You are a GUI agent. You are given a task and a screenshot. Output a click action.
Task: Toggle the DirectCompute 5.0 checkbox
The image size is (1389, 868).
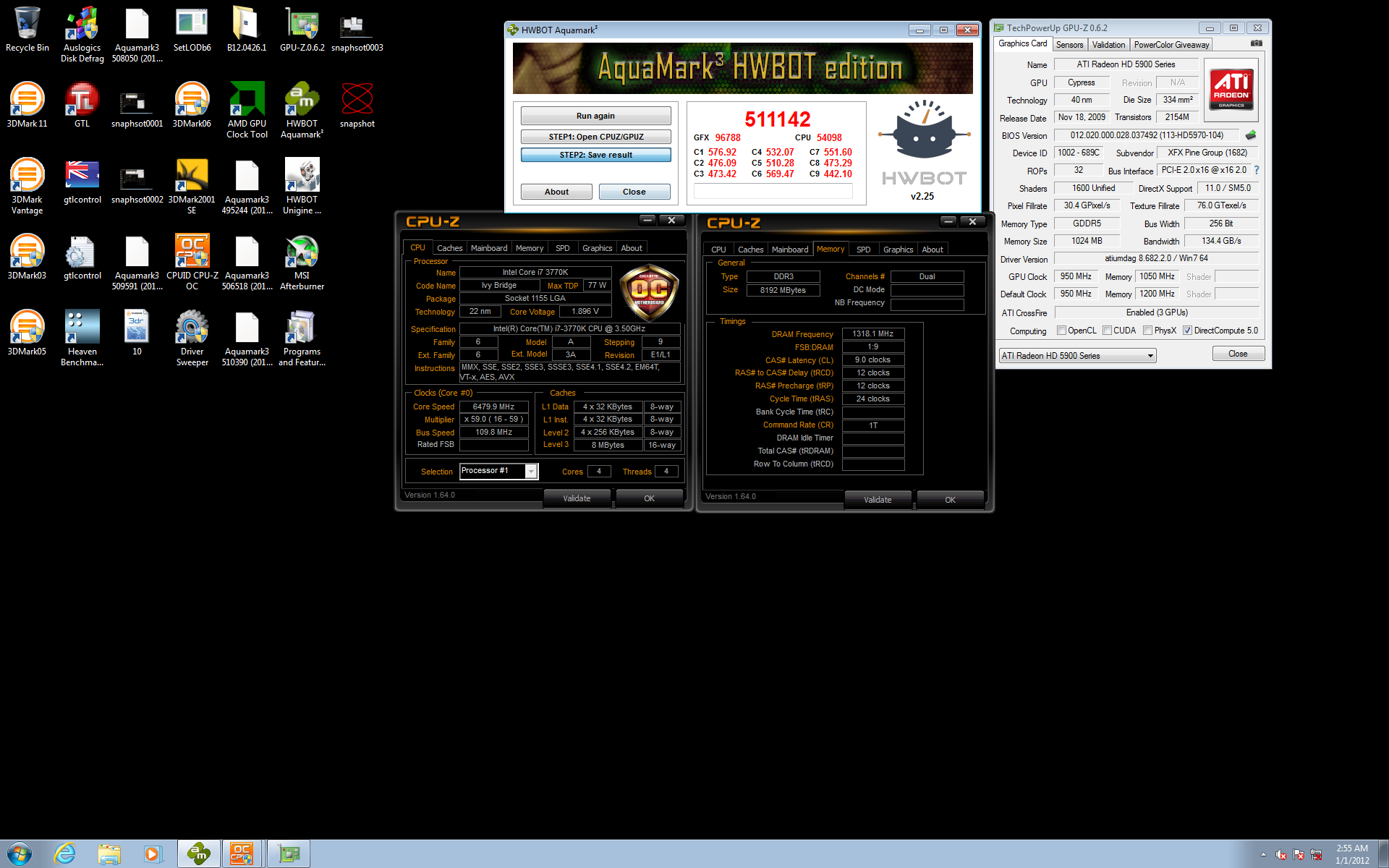pyautogui.click(x=1187, y=331)
